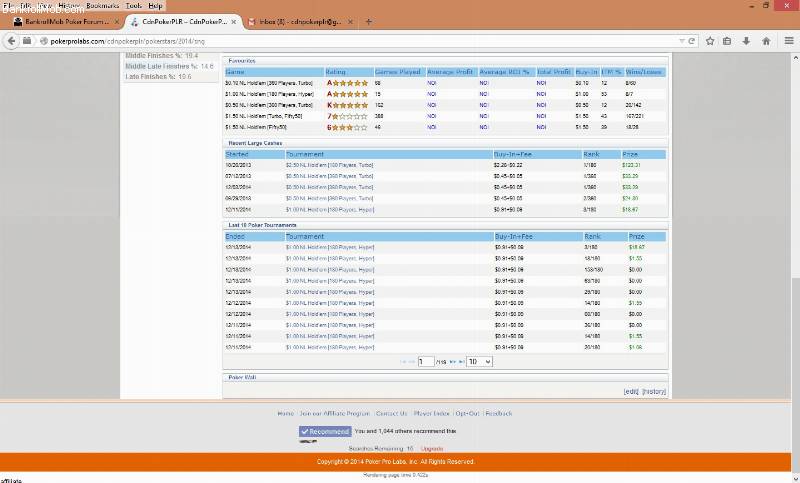Click Total Profit NOI in Fifty50 Turbo row

click(x=541, y=116)
